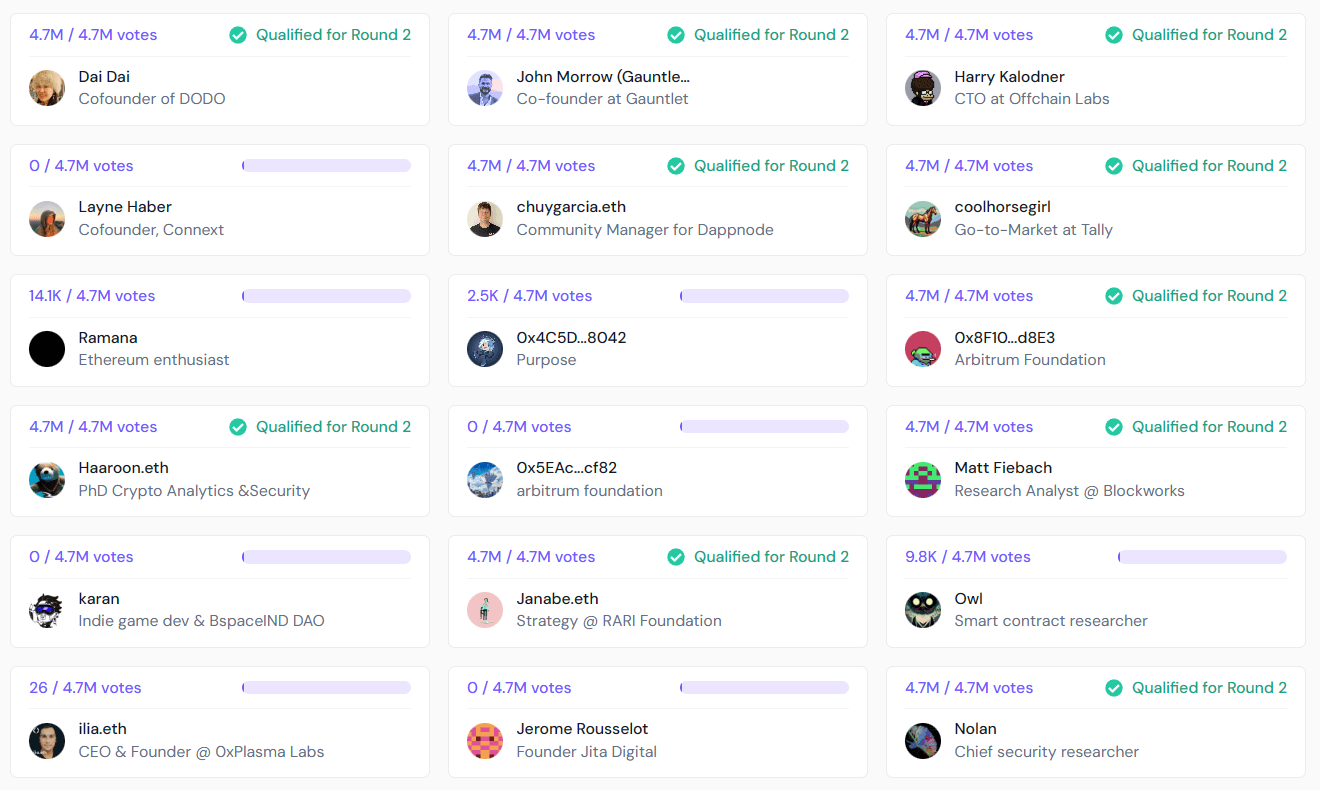Click karan's gamer avatar
Image resolution: width=1320 pixels, height=790 pixels.
pyautogui.click(x=46, y=610)
